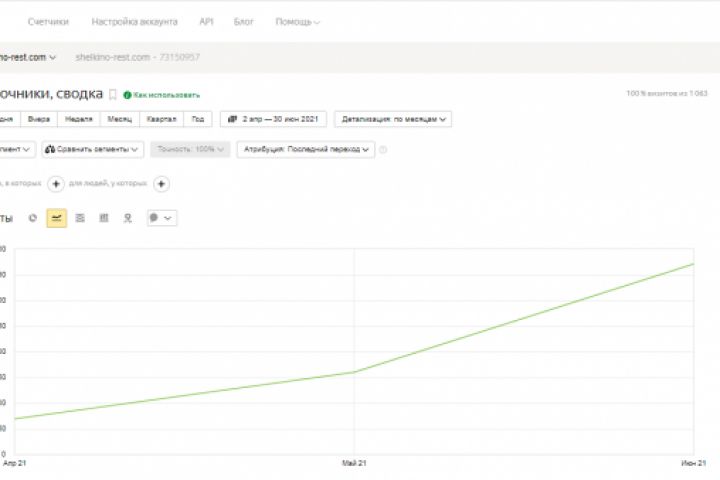Bookmark the report with the flag icon

click(x=112, y=95)
